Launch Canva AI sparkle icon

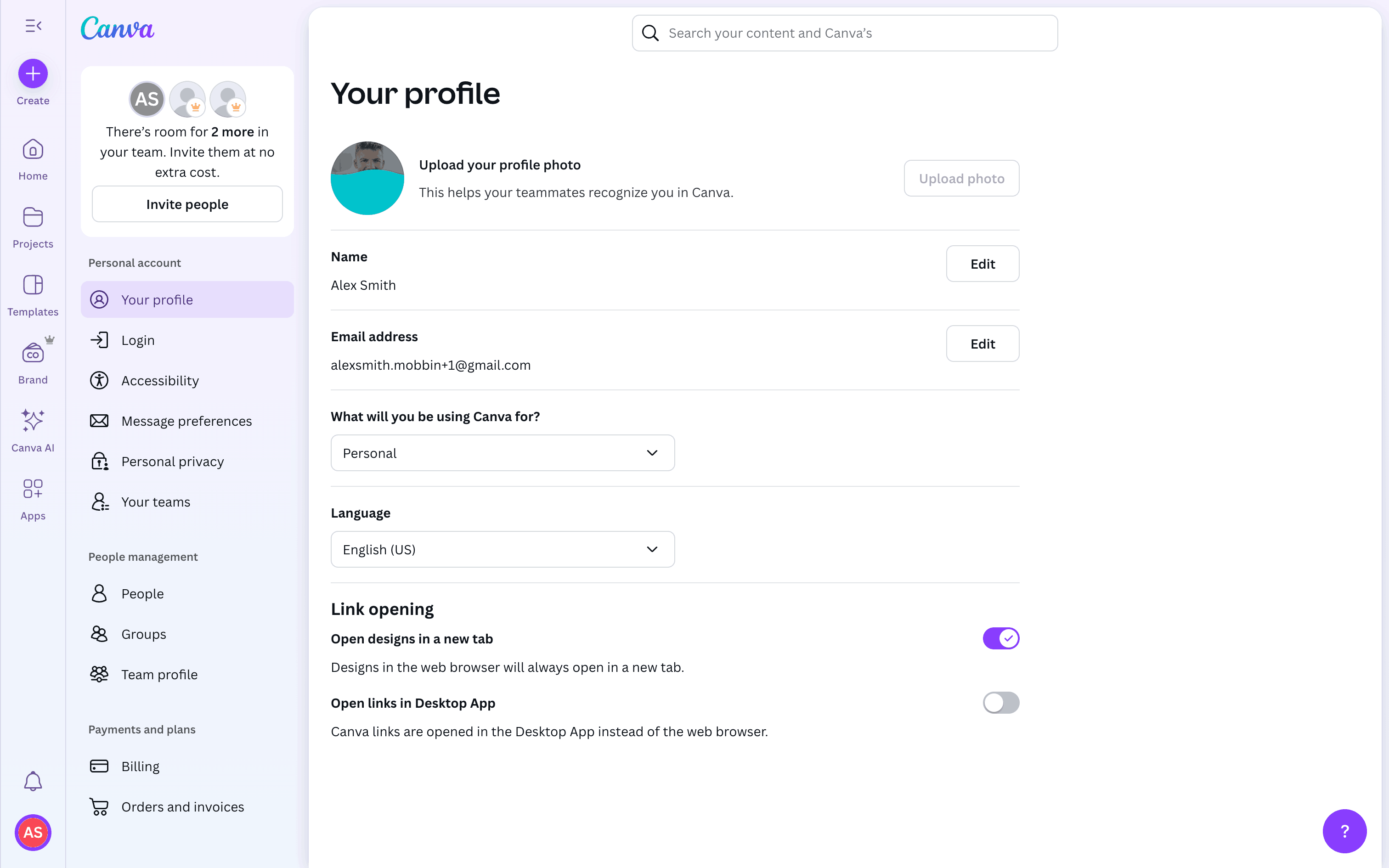tap(33, 421)
